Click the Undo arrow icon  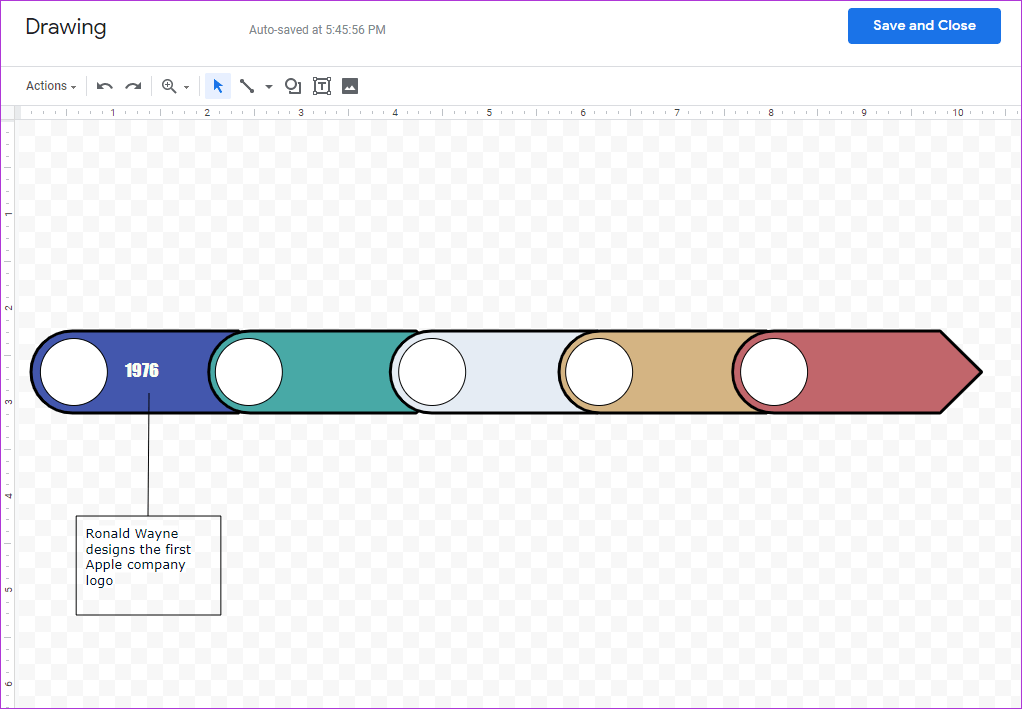105,86
